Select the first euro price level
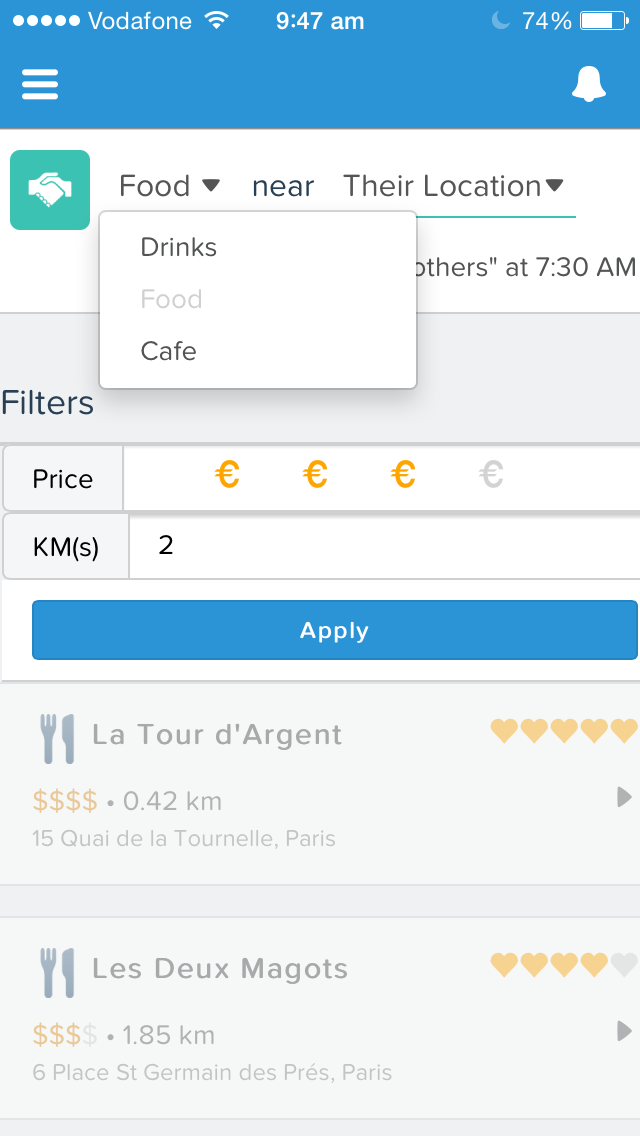The width and height of the screenshot is (640, 1136). coord(228,475)
